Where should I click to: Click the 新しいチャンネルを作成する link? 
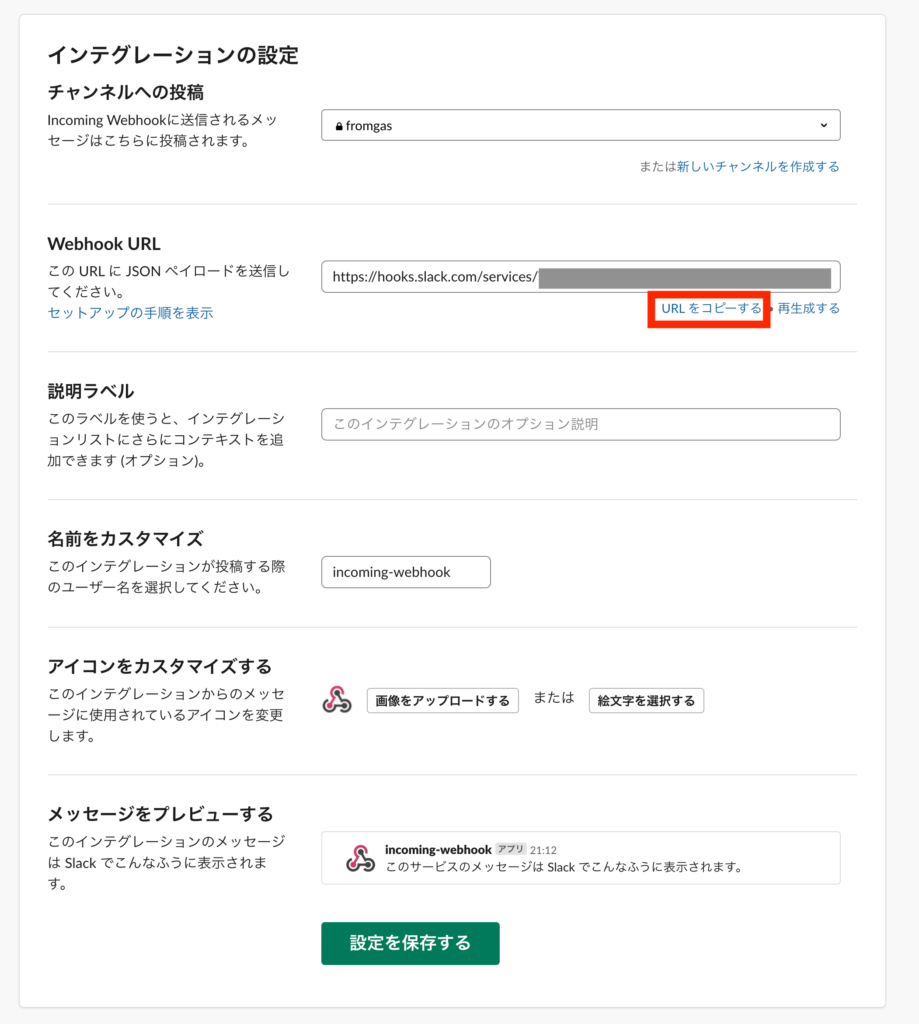[758, 167]
